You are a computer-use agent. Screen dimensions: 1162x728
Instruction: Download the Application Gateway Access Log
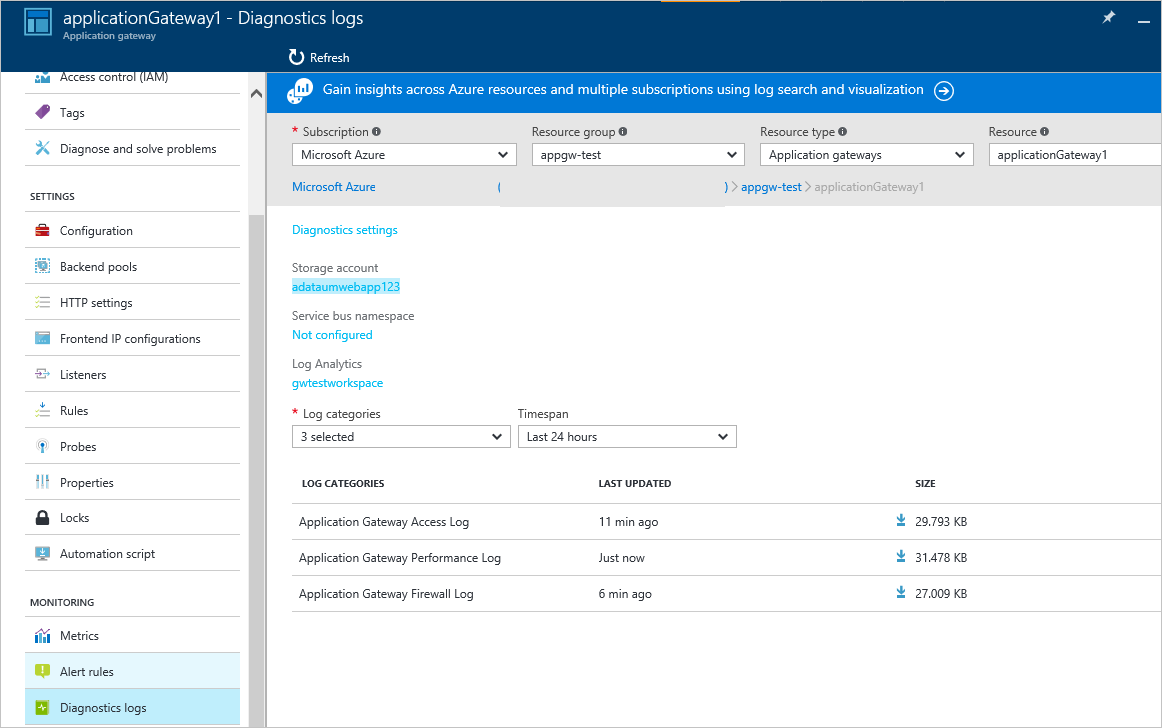901,521
